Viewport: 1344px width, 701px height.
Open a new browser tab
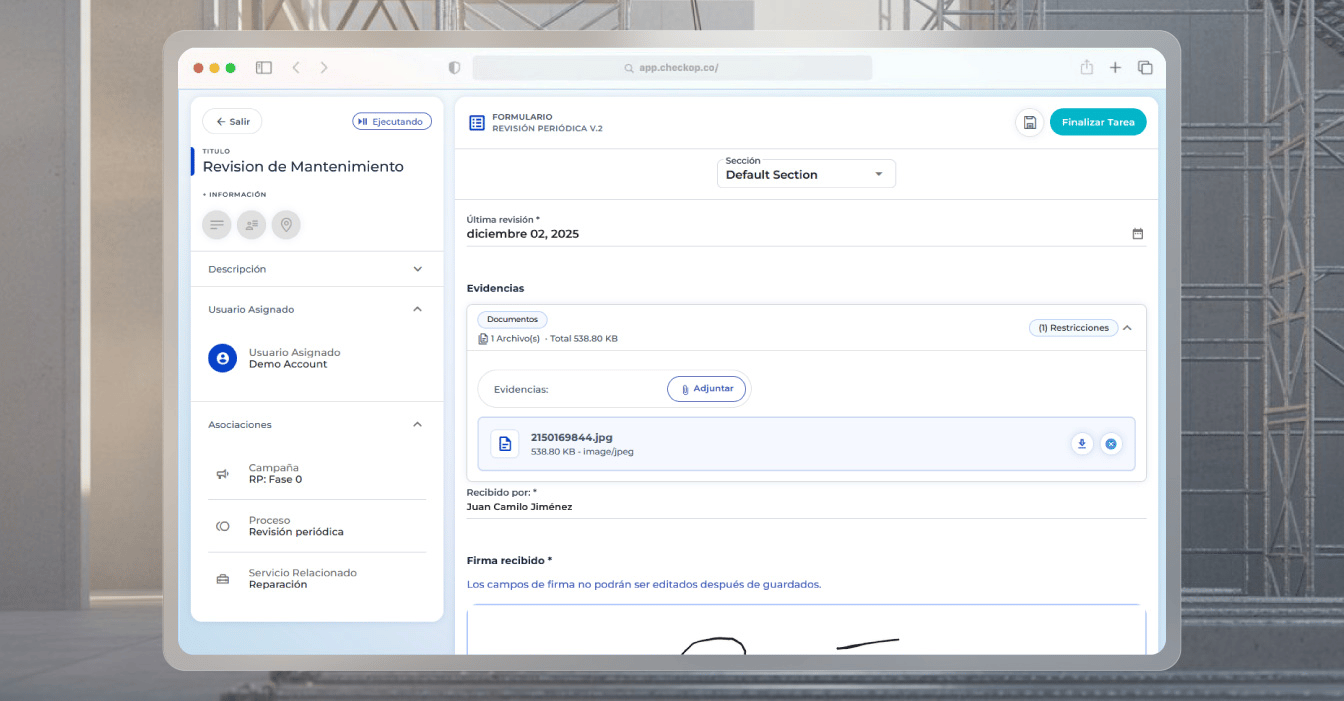[x=1115, y=67]
